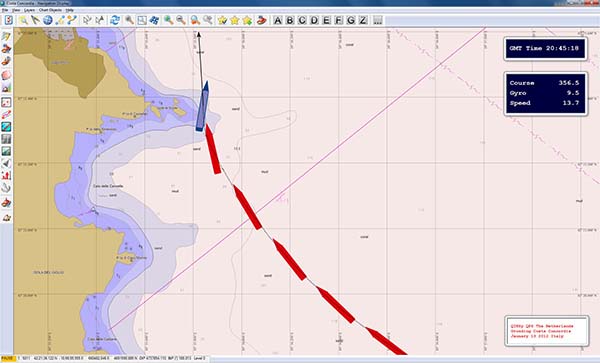Open the Chart Objects menu

[50, 10]
